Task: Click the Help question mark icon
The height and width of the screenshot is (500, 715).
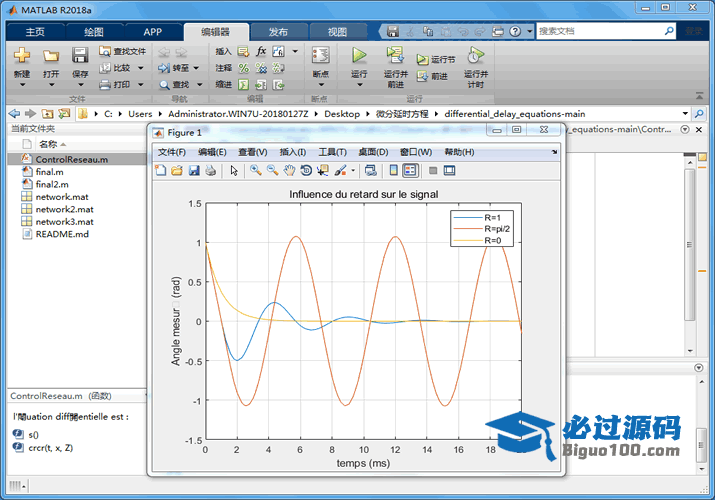Action: click(x=515, y=31)
